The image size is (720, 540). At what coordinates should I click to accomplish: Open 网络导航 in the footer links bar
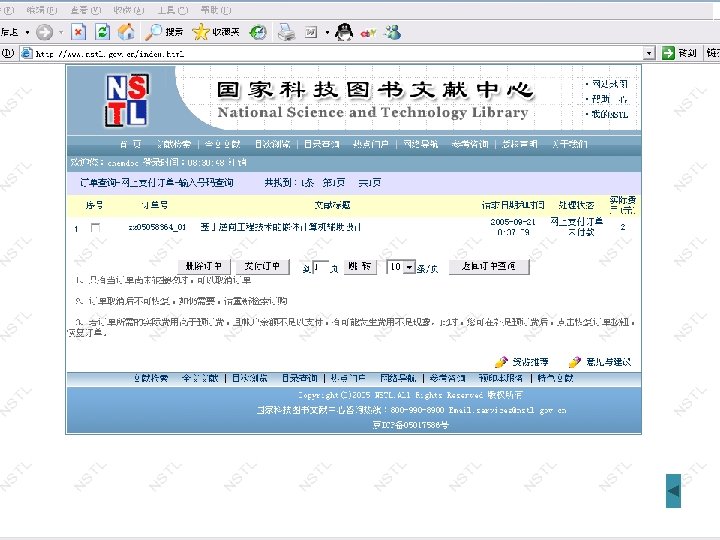pos(398,378)
